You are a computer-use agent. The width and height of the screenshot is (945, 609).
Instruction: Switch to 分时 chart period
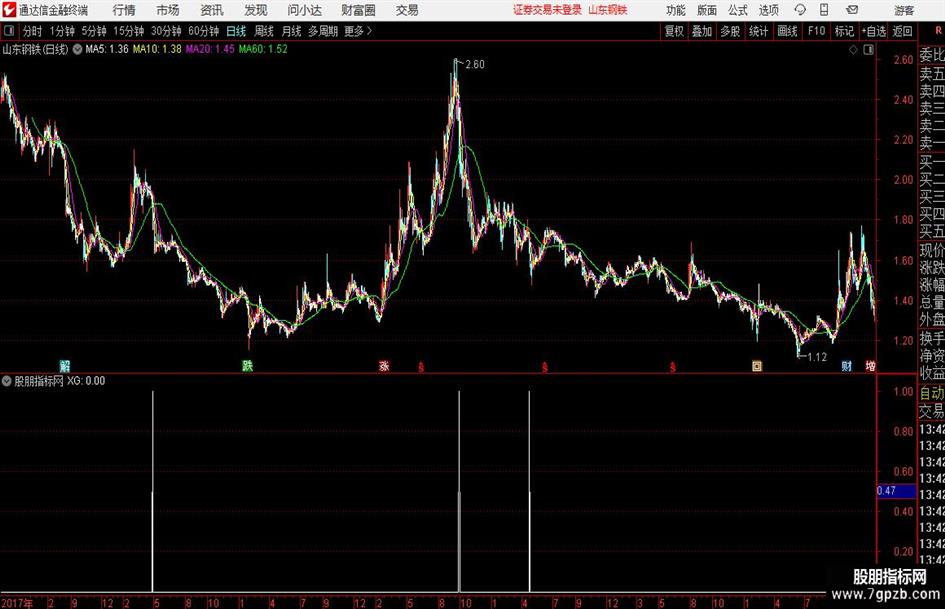click(33, 31)
